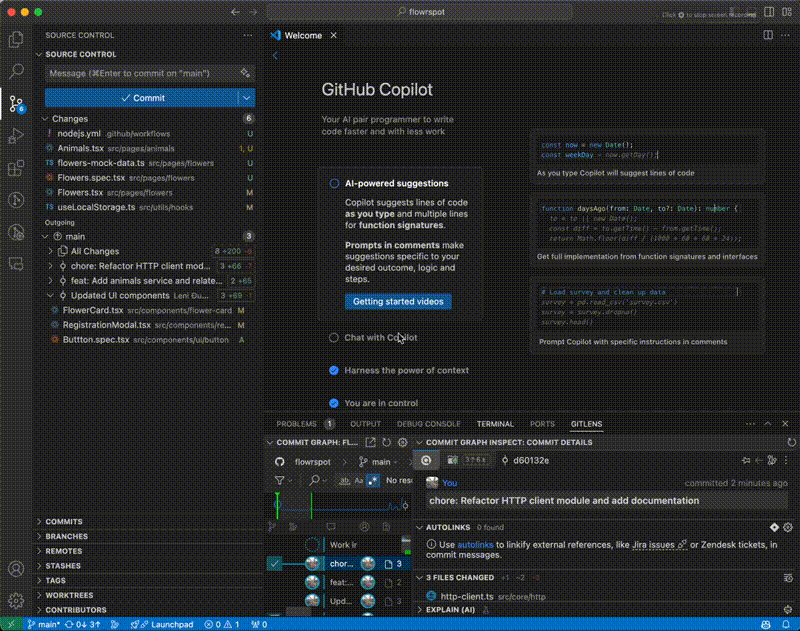Expand chore: Refactor HTTP client commit
The width and height of the screenshot is (800, 631).
point(50,266)
